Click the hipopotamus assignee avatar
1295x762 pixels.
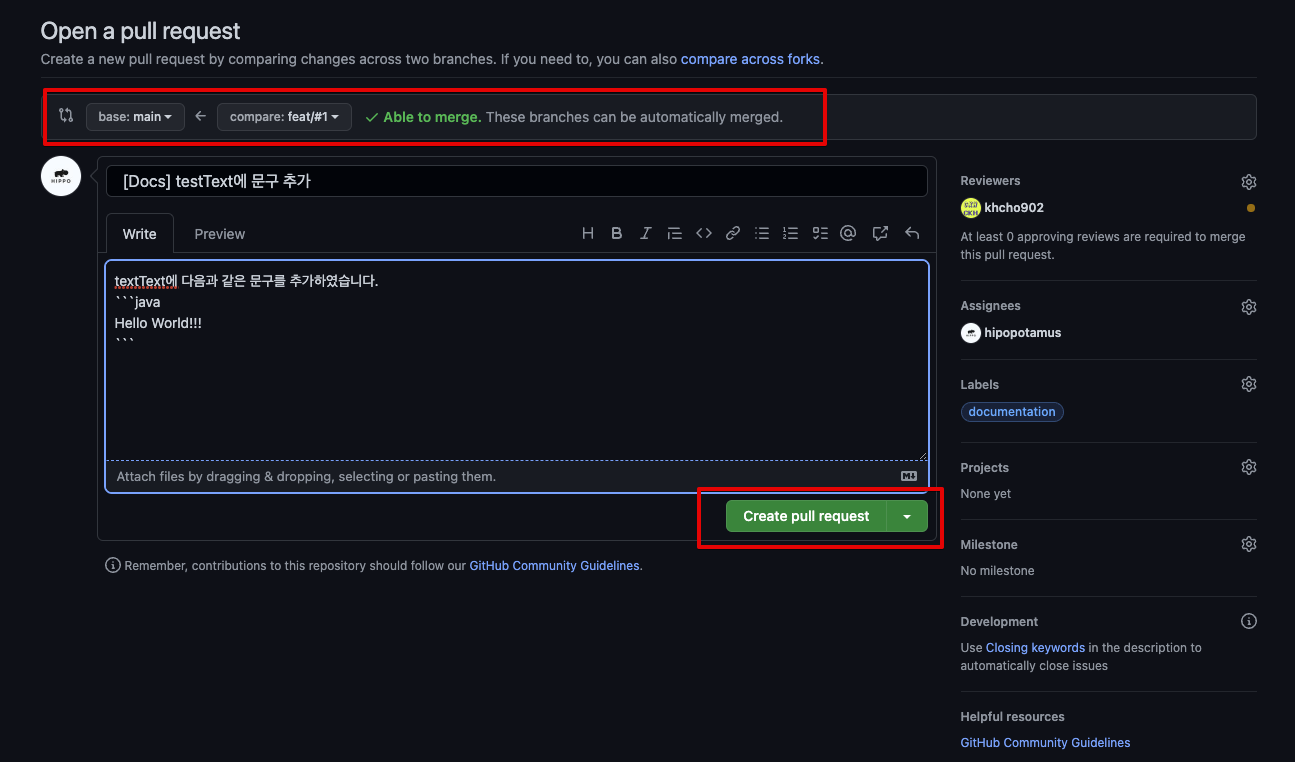click(970, 333)
